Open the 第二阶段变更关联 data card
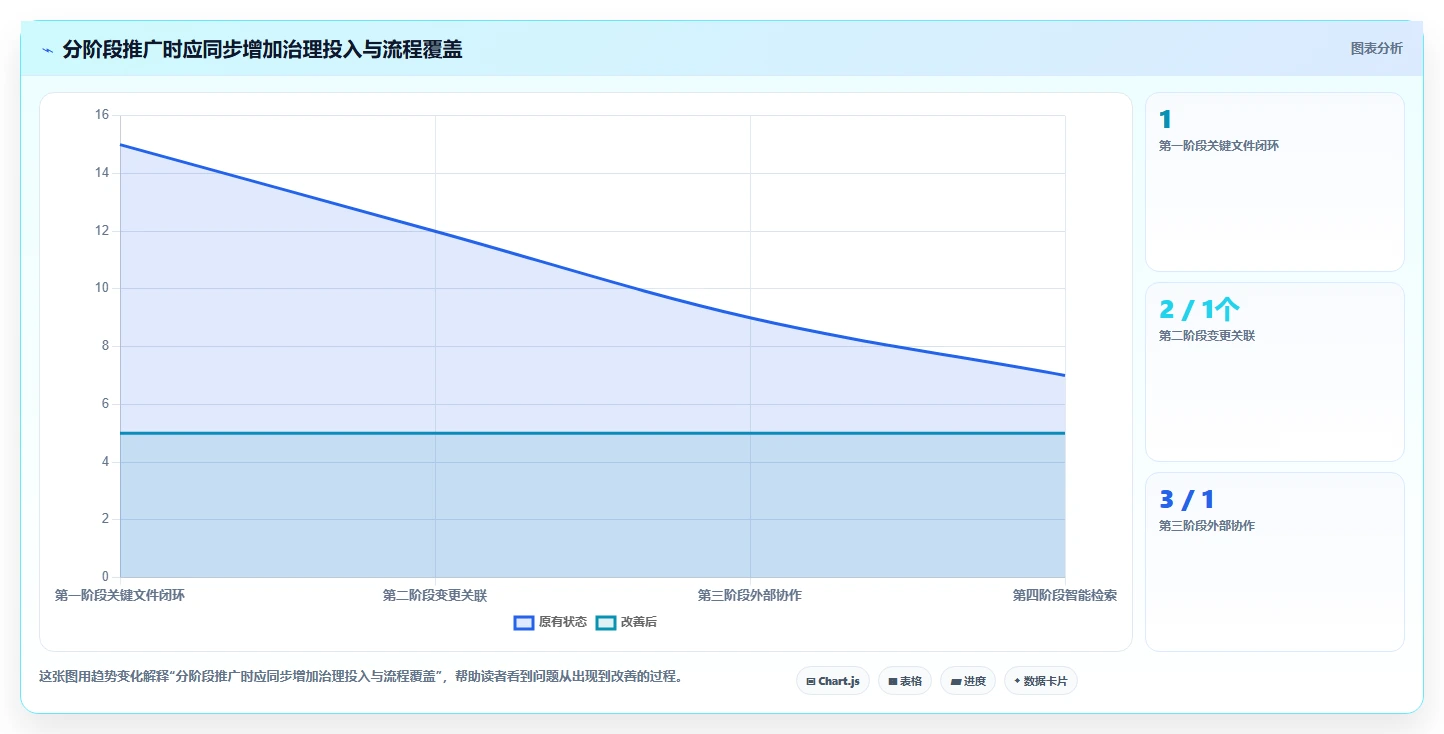This screenshot has height=734, width=1444. [x=1275, y=372]
